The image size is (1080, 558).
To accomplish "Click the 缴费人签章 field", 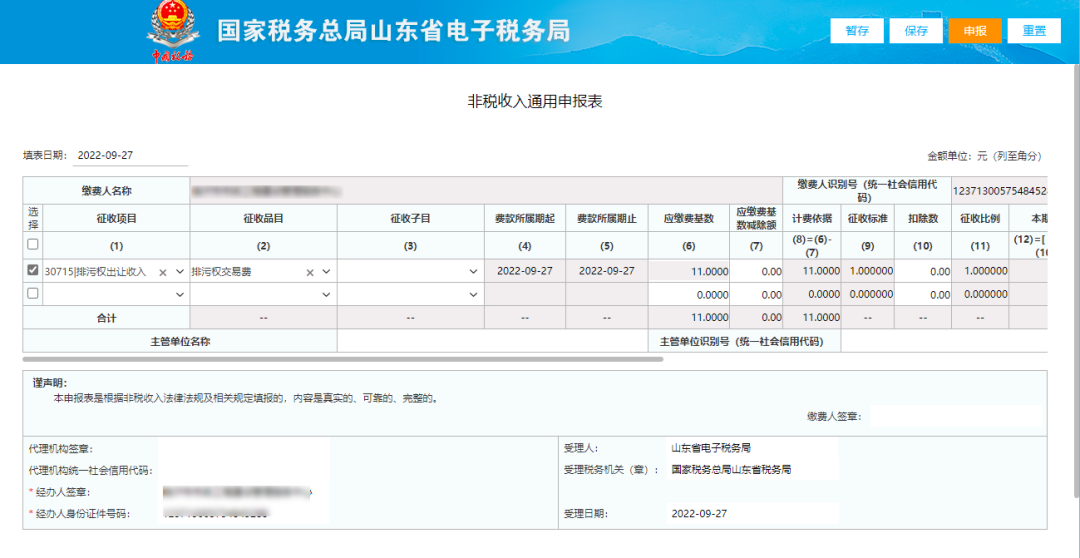I will click(x=957, y=416).
